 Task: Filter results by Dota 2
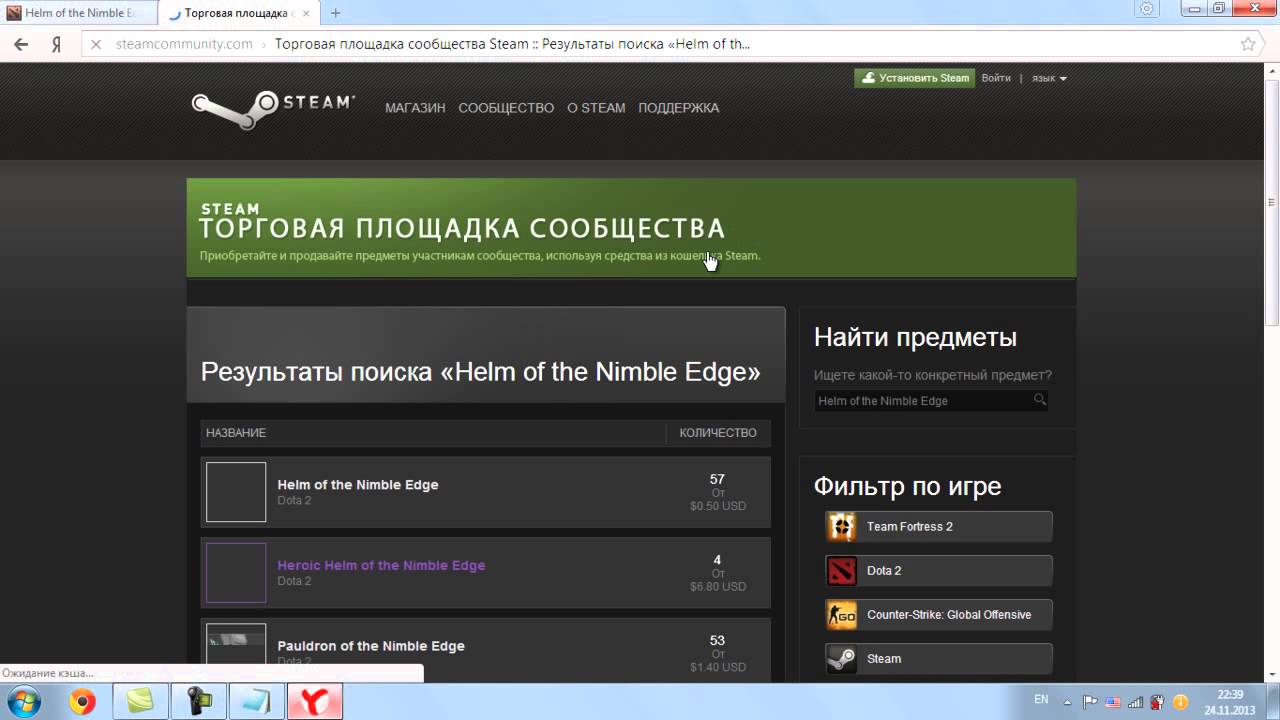[x=939, y=571]
